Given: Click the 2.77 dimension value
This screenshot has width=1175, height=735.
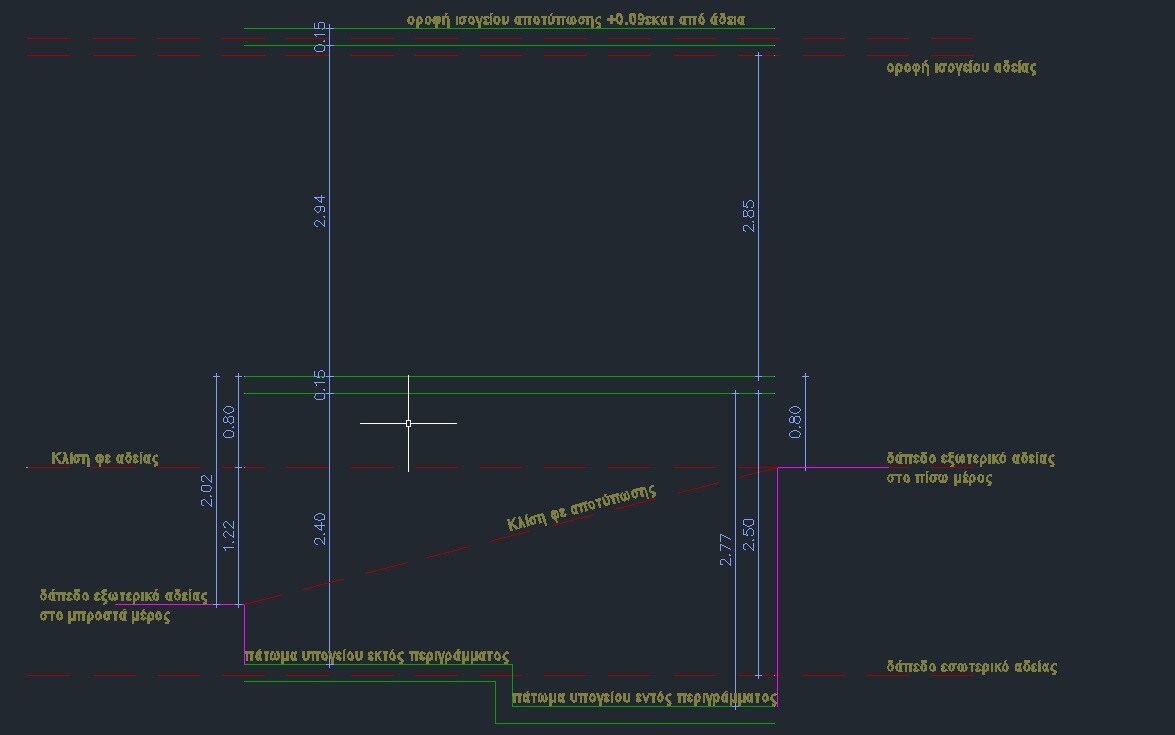Looking at the screenshot, I should [726, 550].
